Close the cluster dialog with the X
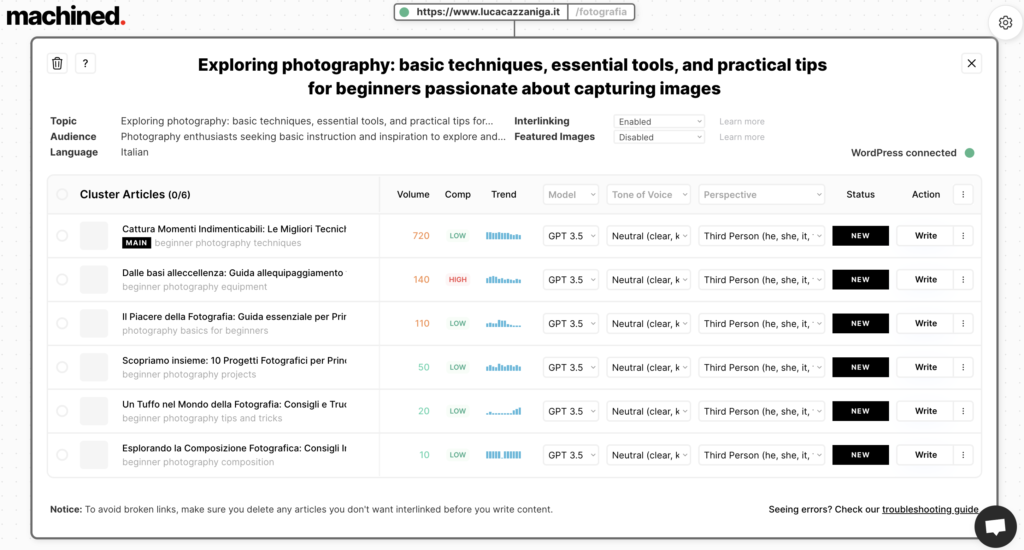This screenshot has width=1024, height=550. coord(971,63)
